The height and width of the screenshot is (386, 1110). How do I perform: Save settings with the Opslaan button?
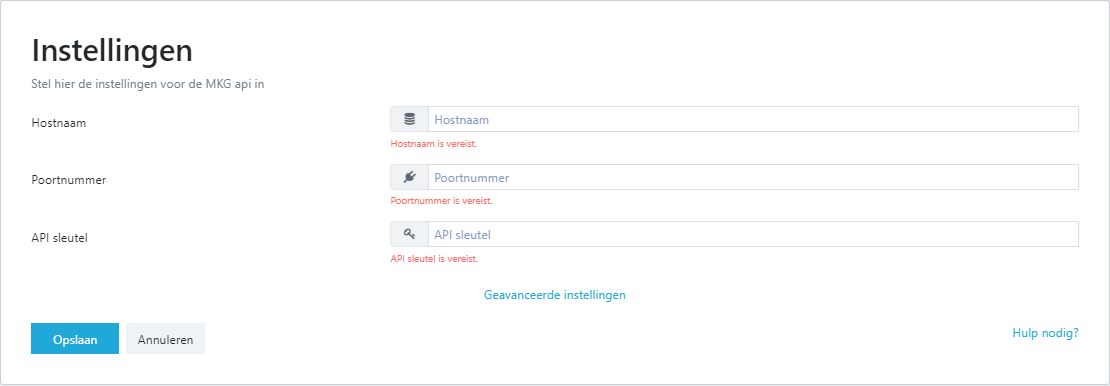75,339
